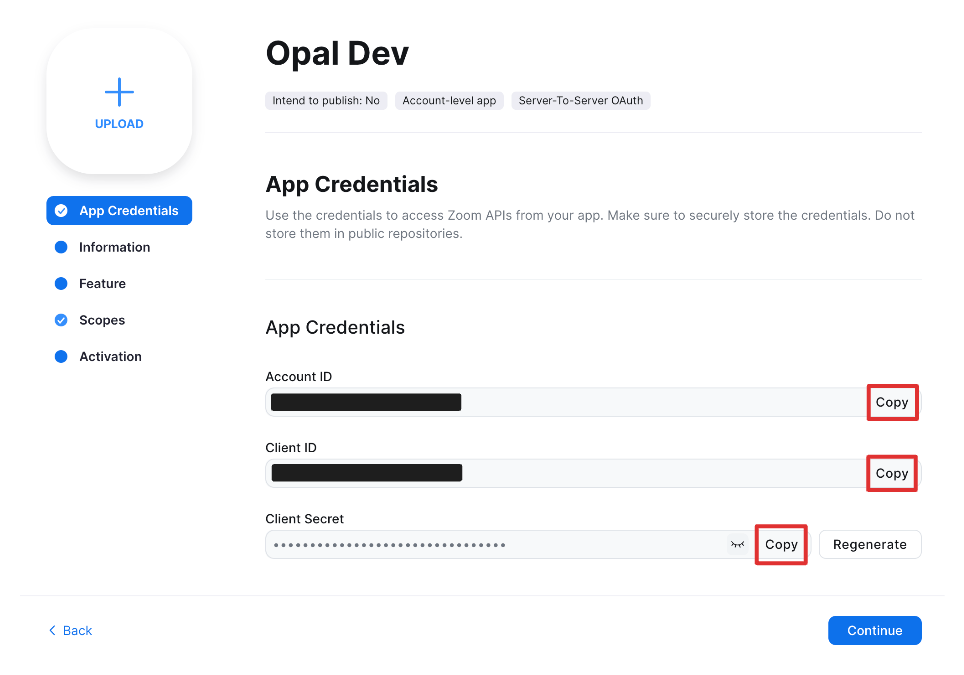Click the blue dot beside Activation
964x675 pixels.
[61, 357]
